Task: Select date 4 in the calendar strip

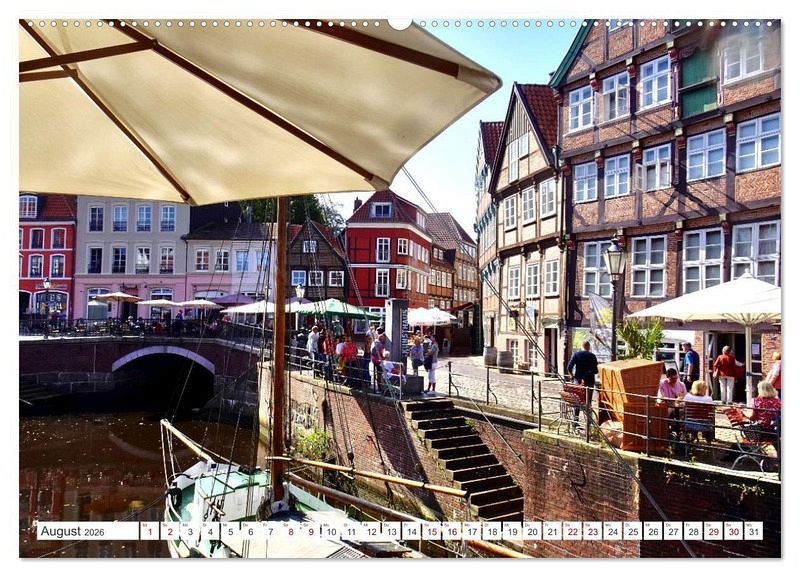Action: pyautogui.click(x=210, y=531)
